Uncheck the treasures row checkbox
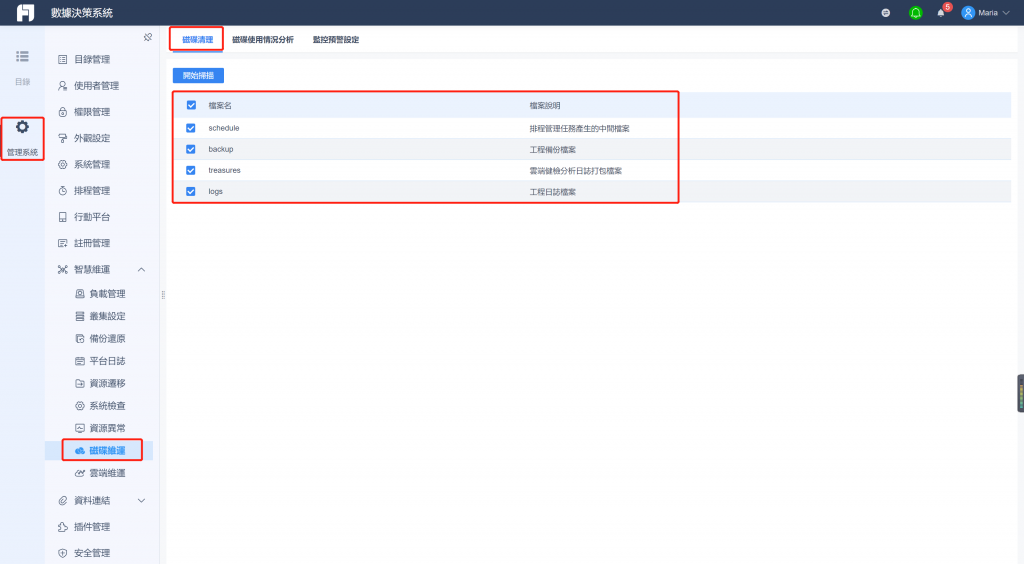The image size is (1024, 564). coord(191,170)
